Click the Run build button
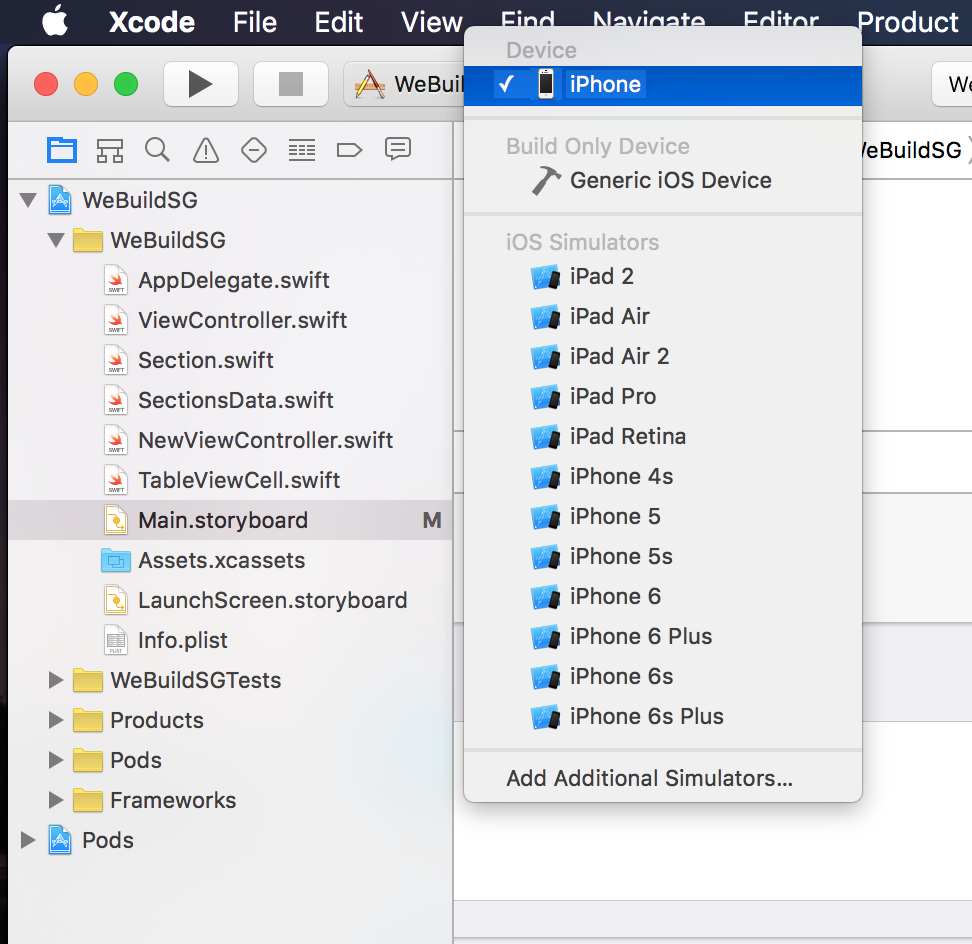972x944 pixels. click(x=201, y=84)
